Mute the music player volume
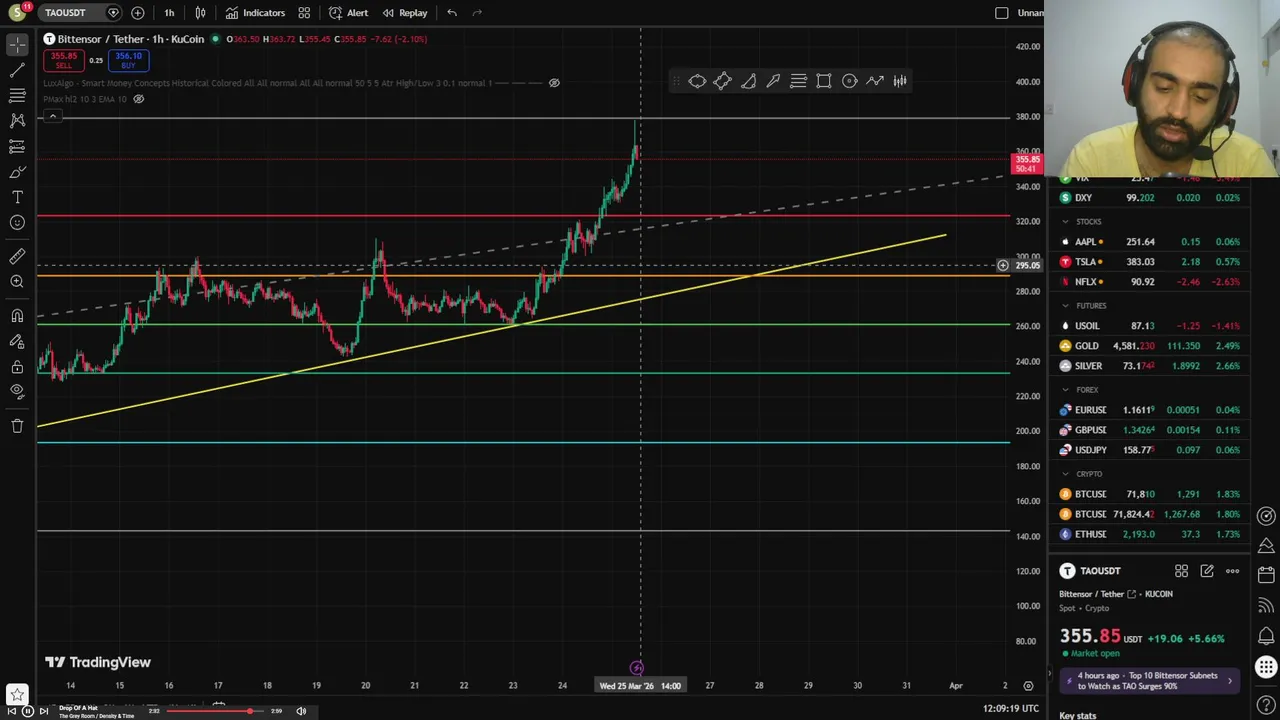 (301, 711)
